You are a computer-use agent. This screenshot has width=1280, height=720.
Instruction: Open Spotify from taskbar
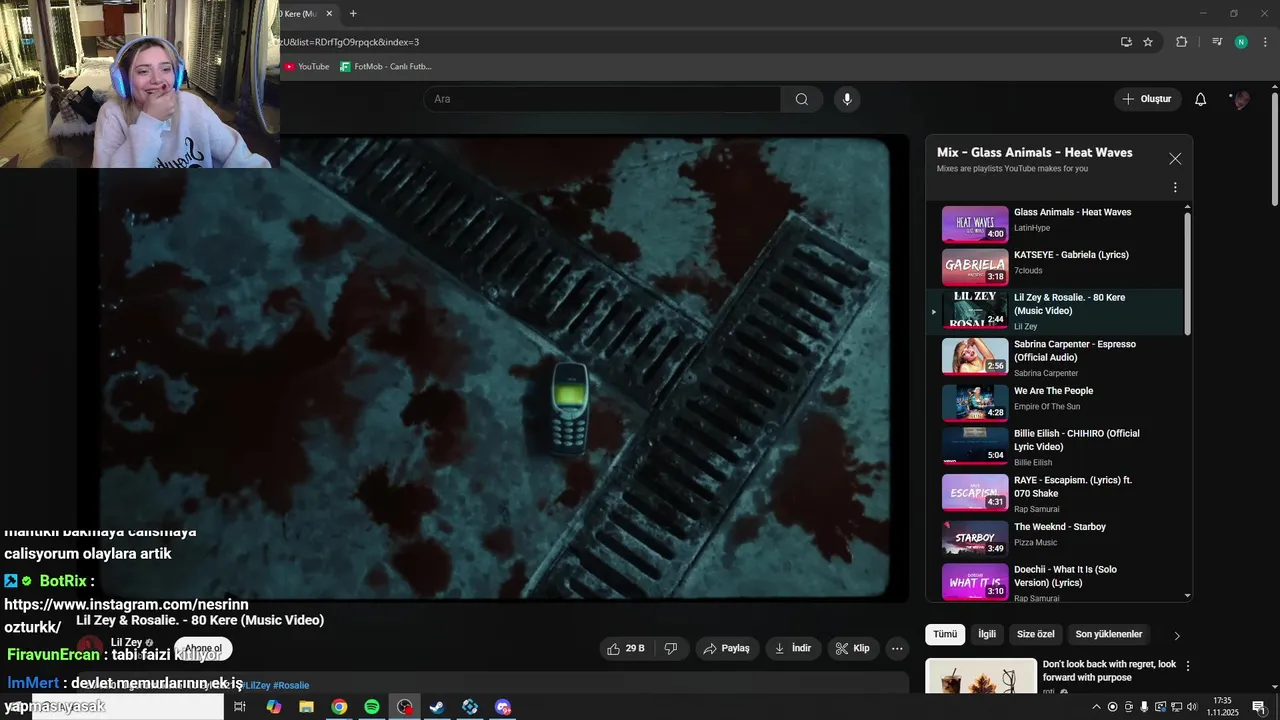371,707
